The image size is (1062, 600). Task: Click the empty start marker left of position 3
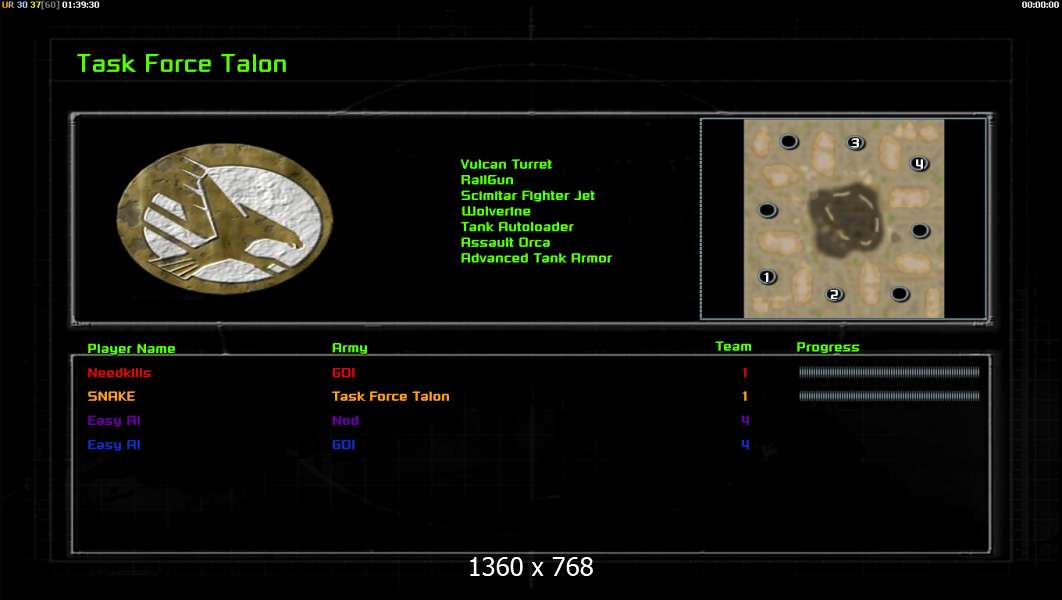788,142
